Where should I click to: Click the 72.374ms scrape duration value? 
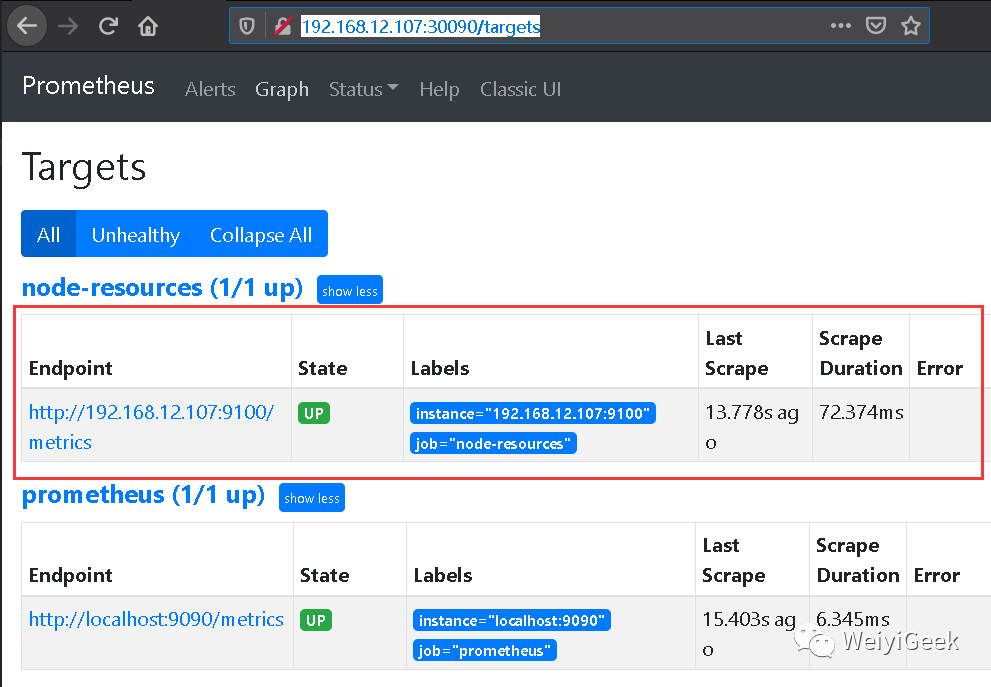(861, 412)
